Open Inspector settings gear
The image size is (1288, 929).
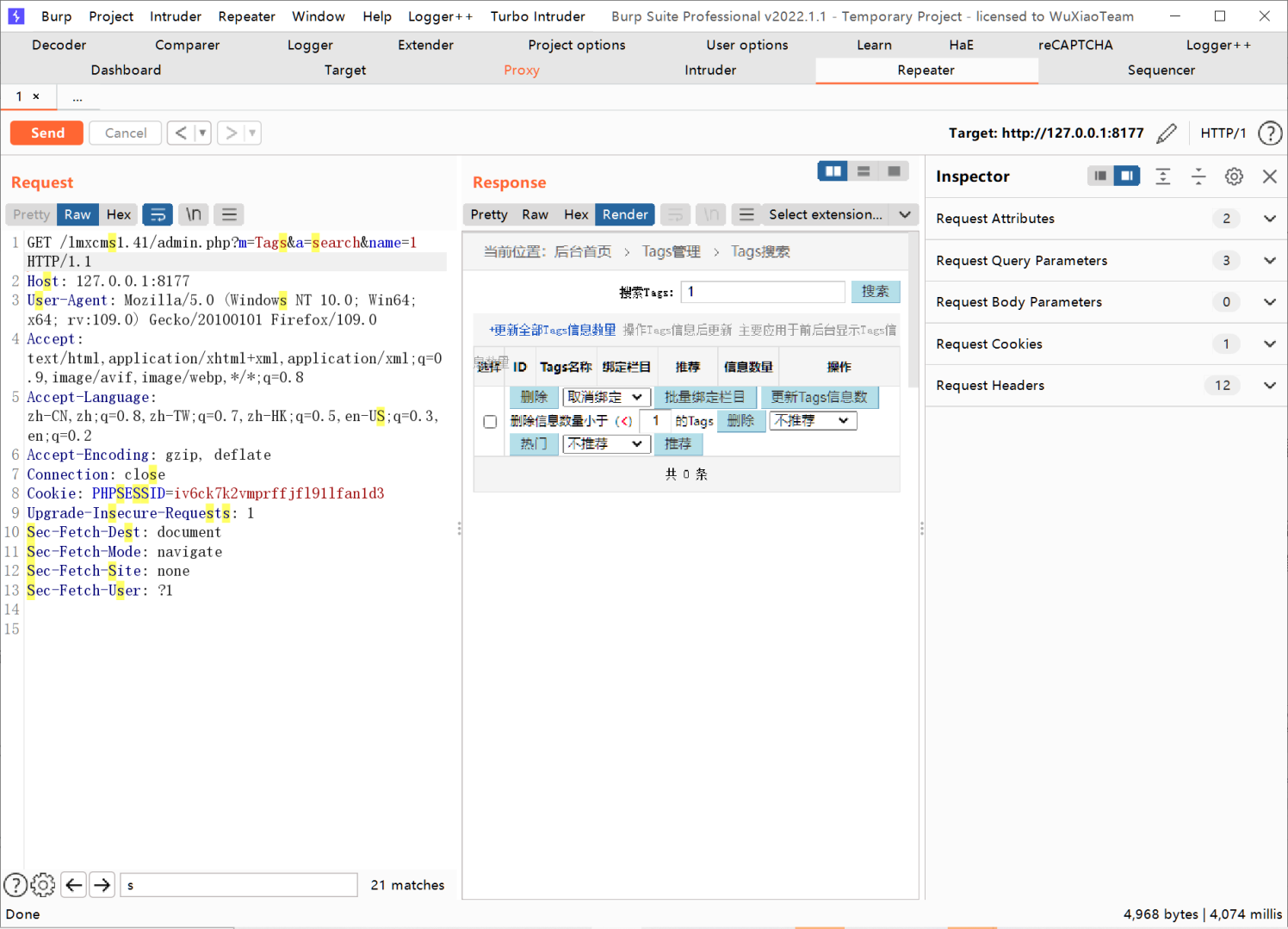click(1234, 177)
